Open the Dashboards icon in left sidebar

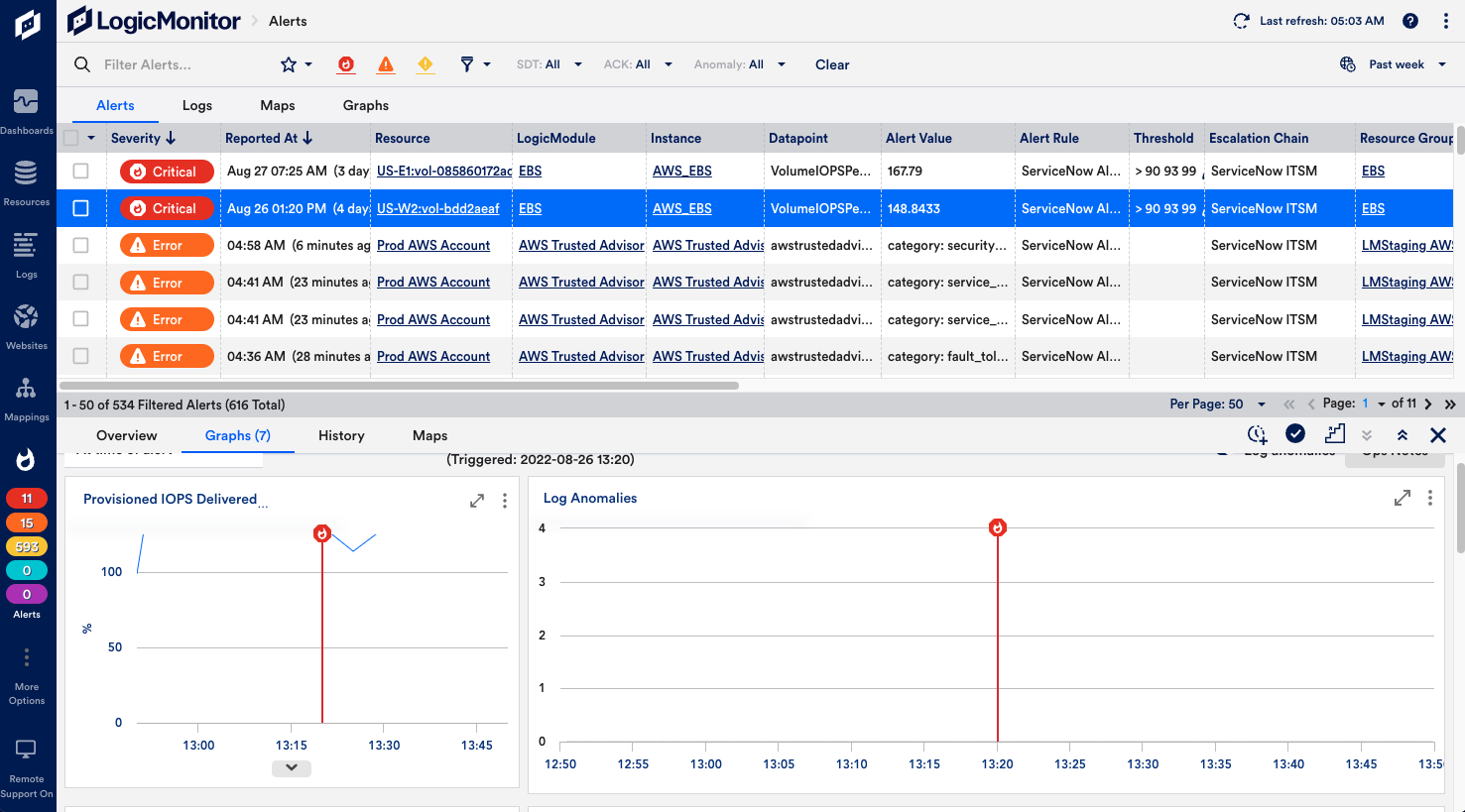pos(27,102)
